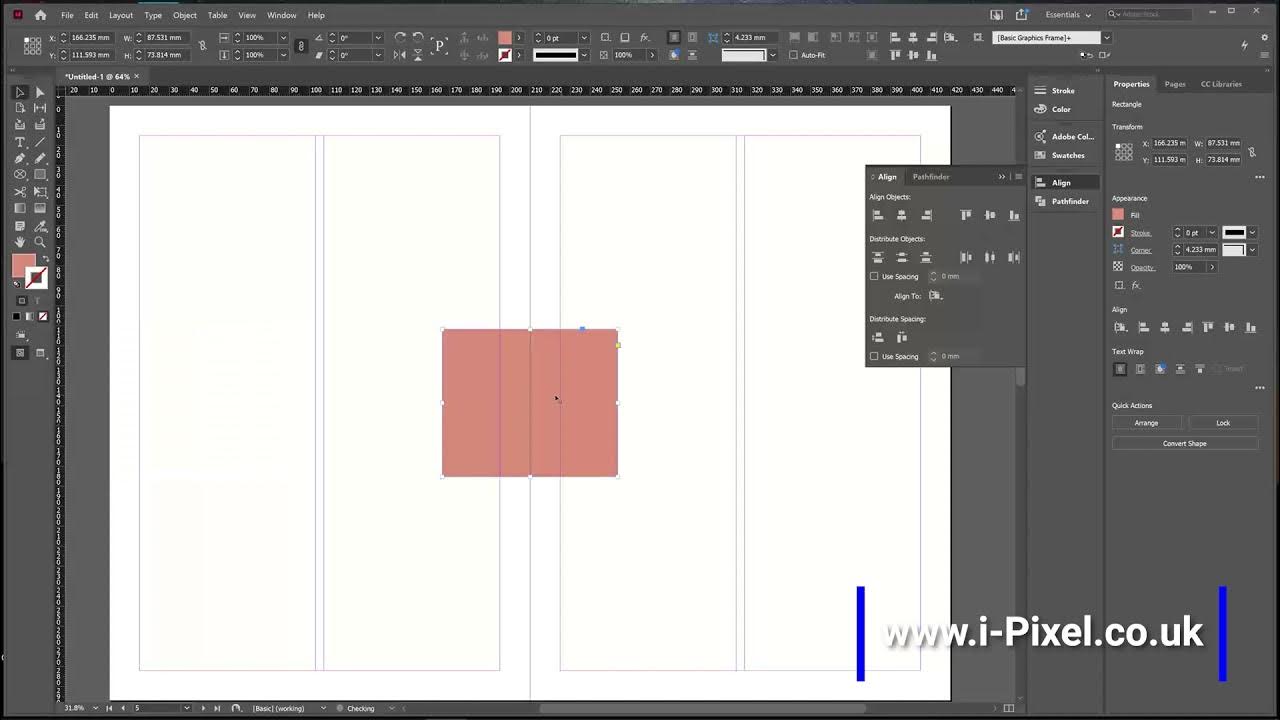
Task: Open stroke weight dropdown in Properties panel
Action: (x=1212, y=233)
